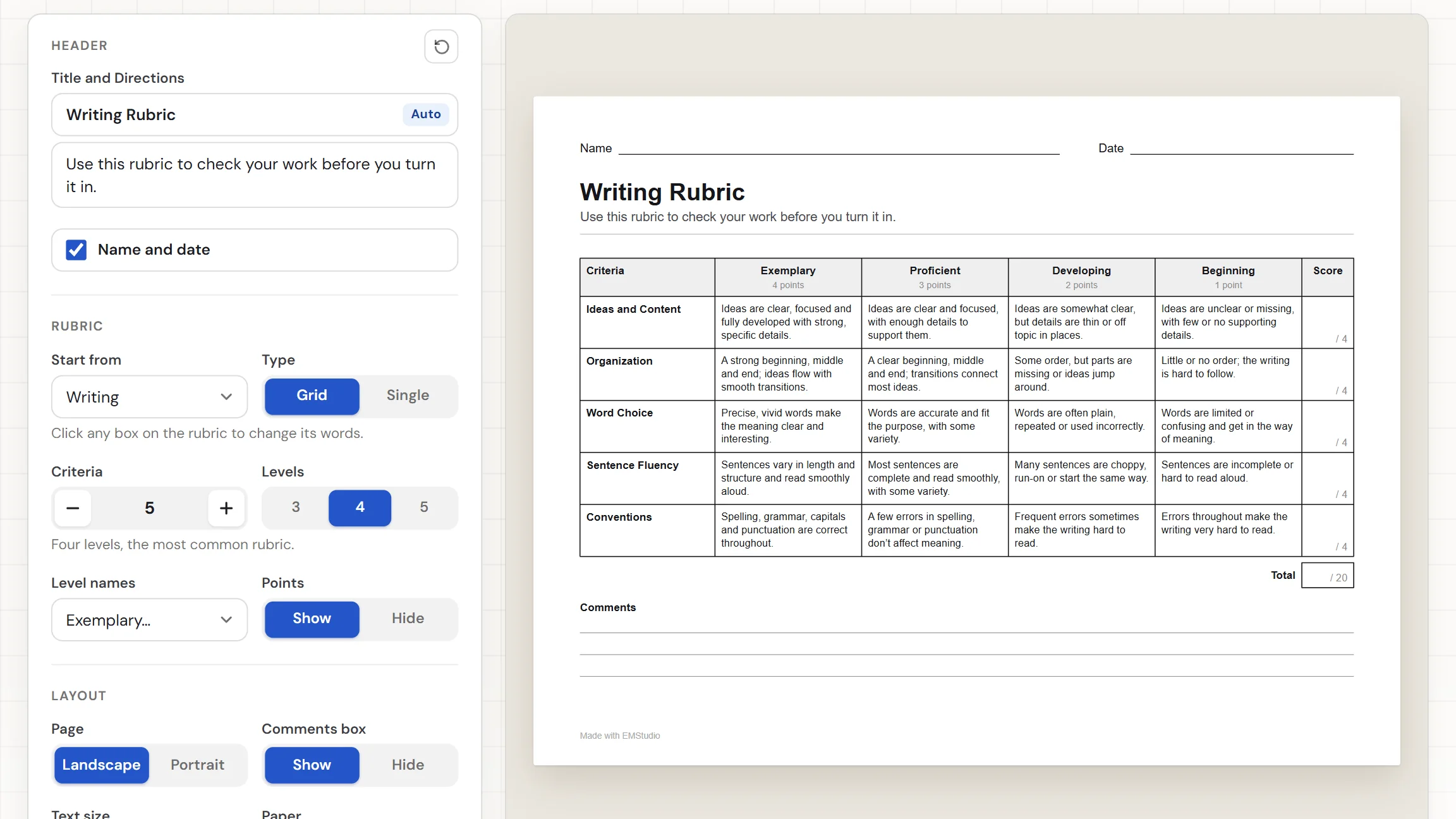The height and width of the screenshot is (819, 1456).
Task: Increase criteria count with the plus button
Action: pos(226,508)
